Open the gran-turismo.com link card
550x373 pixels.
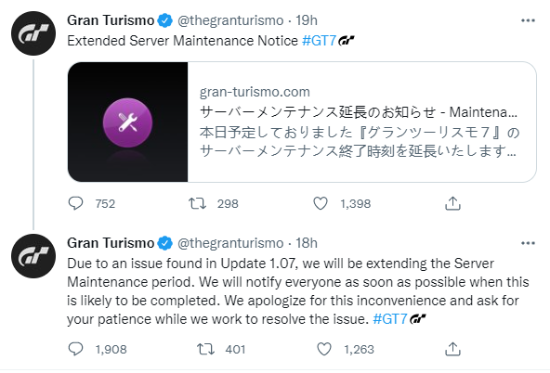(302, 122)
